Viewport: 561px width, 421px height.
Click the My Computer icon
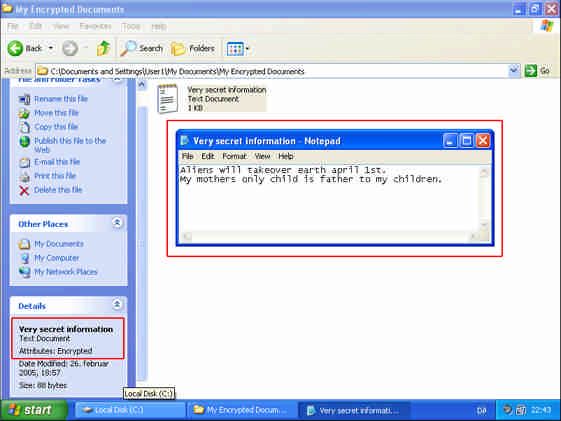coord(24,258)
